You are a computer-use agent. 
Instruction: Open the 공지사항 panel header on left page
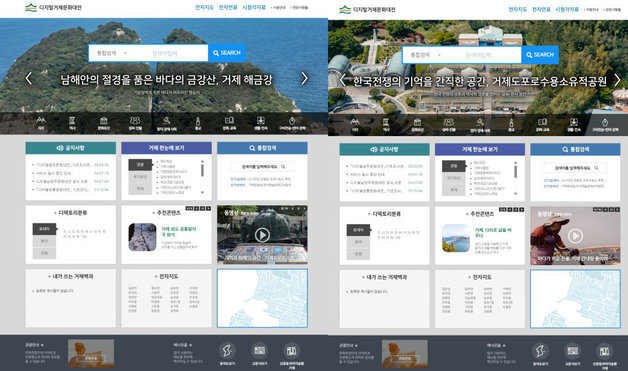pyautogui.click(x=70, y=148)
